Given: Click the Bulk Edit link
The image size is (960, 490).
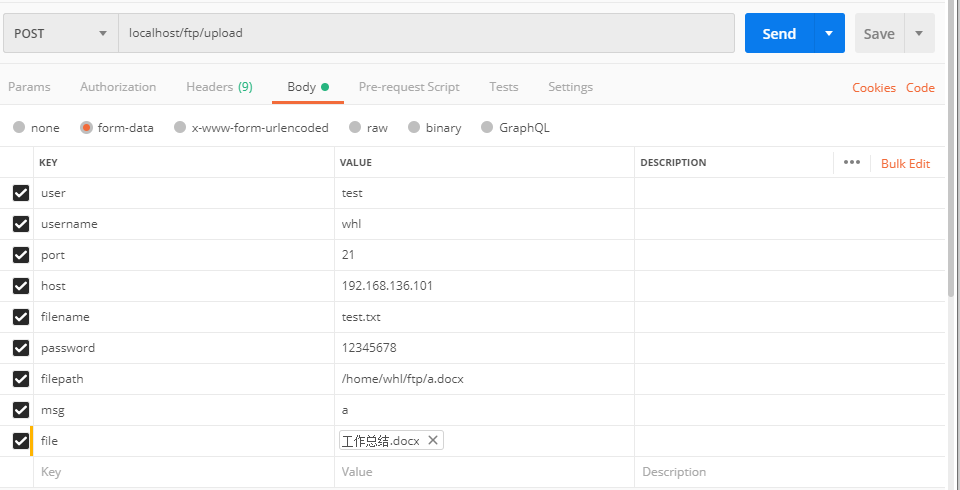Looking at the screenshot, I should tap(905, 163).
